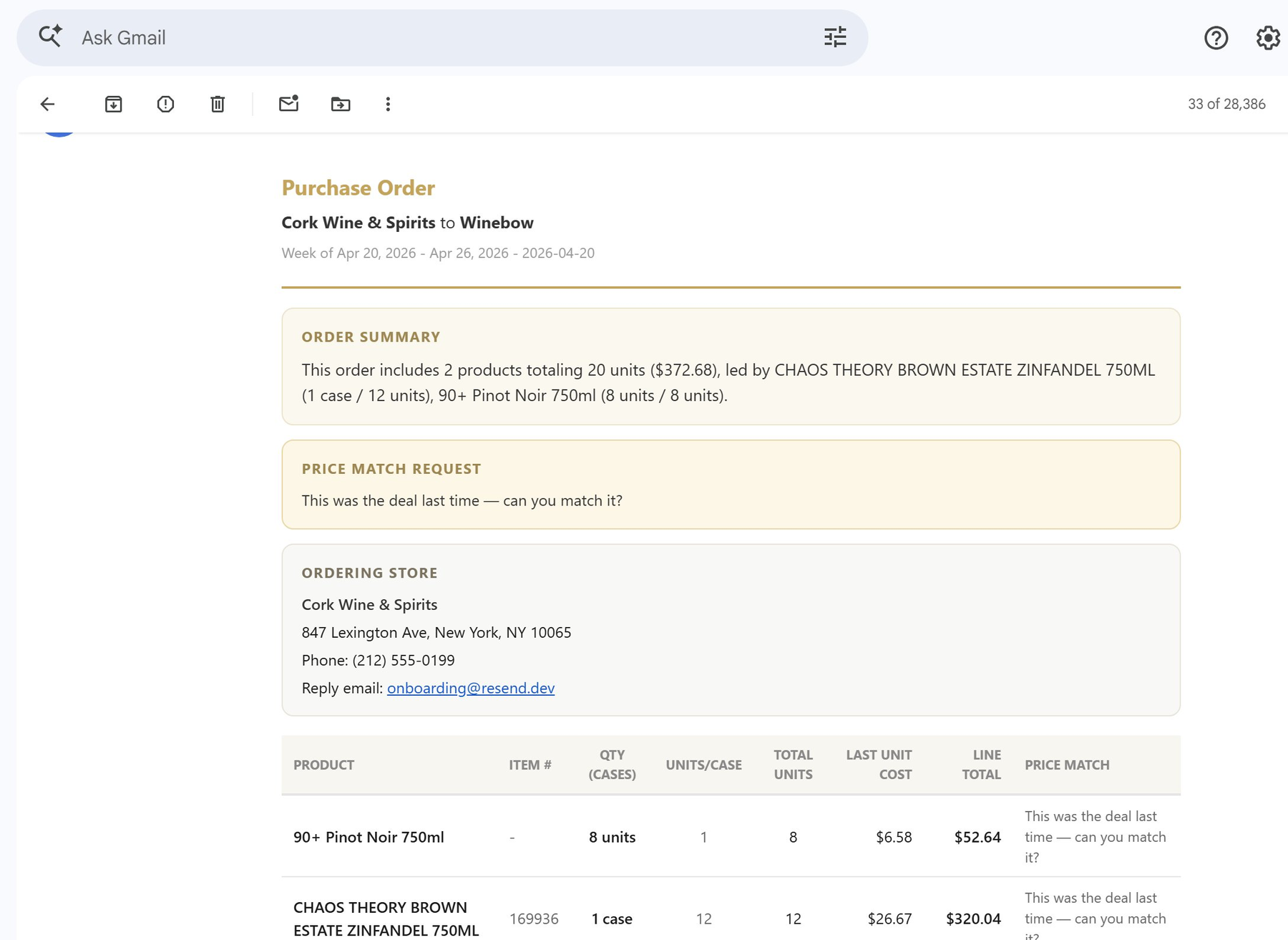Open the more actions three-dot menu
Image resolution: width=1288 pixels, height=940 pixels.
click(387, 104)
